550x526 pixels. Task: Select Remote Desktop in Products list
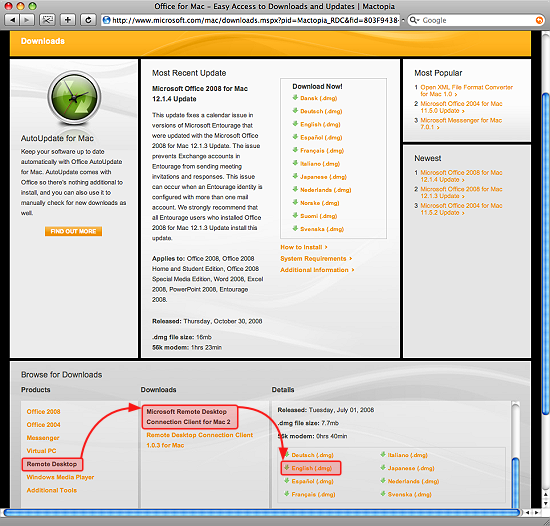pyautogui.click(x=52, y=464)
